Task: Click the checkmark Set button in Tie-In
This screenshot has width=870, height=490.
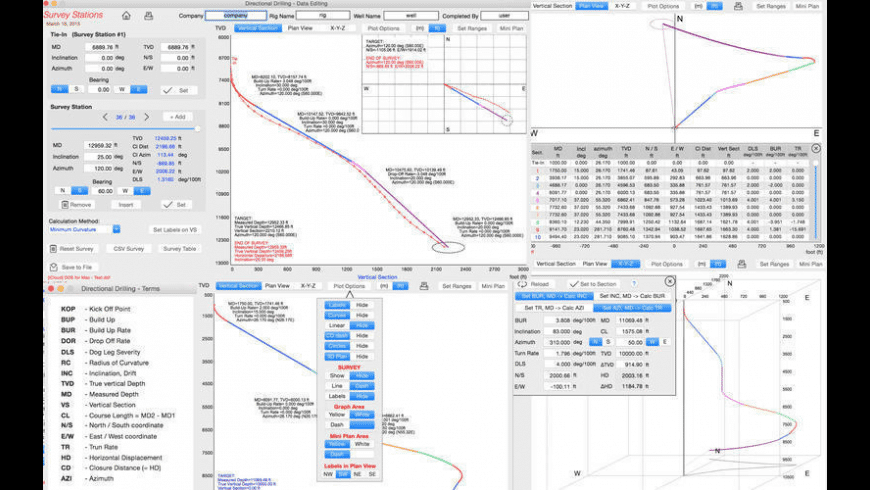Action: (178, 90)
